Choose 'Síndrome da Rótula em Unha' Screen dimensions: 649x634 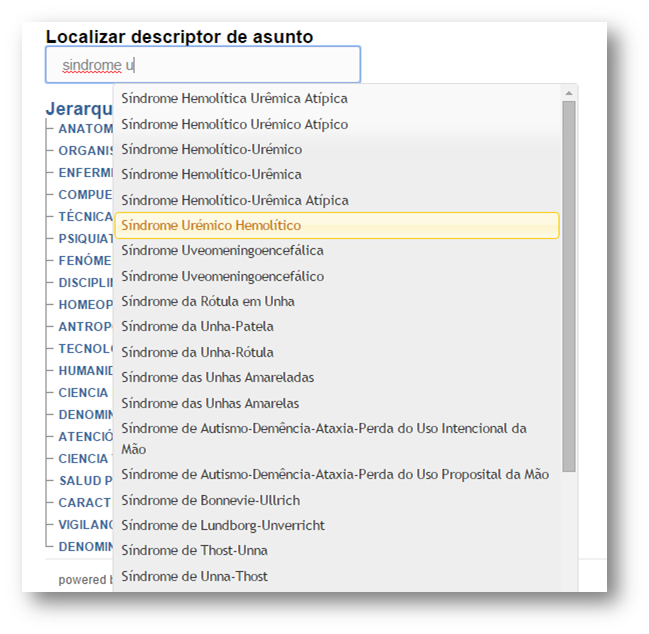pos(337,301)
